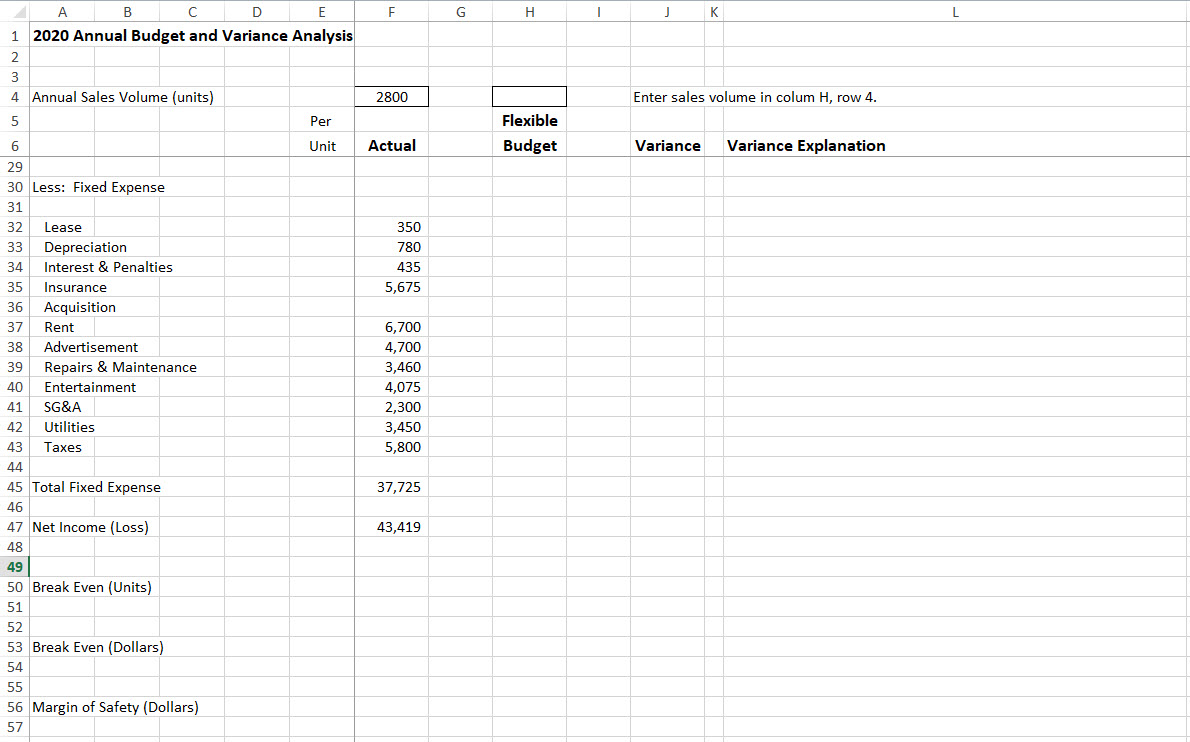Select the sales volume input cell in column H

pyautogui.click(x=529, y=96)
